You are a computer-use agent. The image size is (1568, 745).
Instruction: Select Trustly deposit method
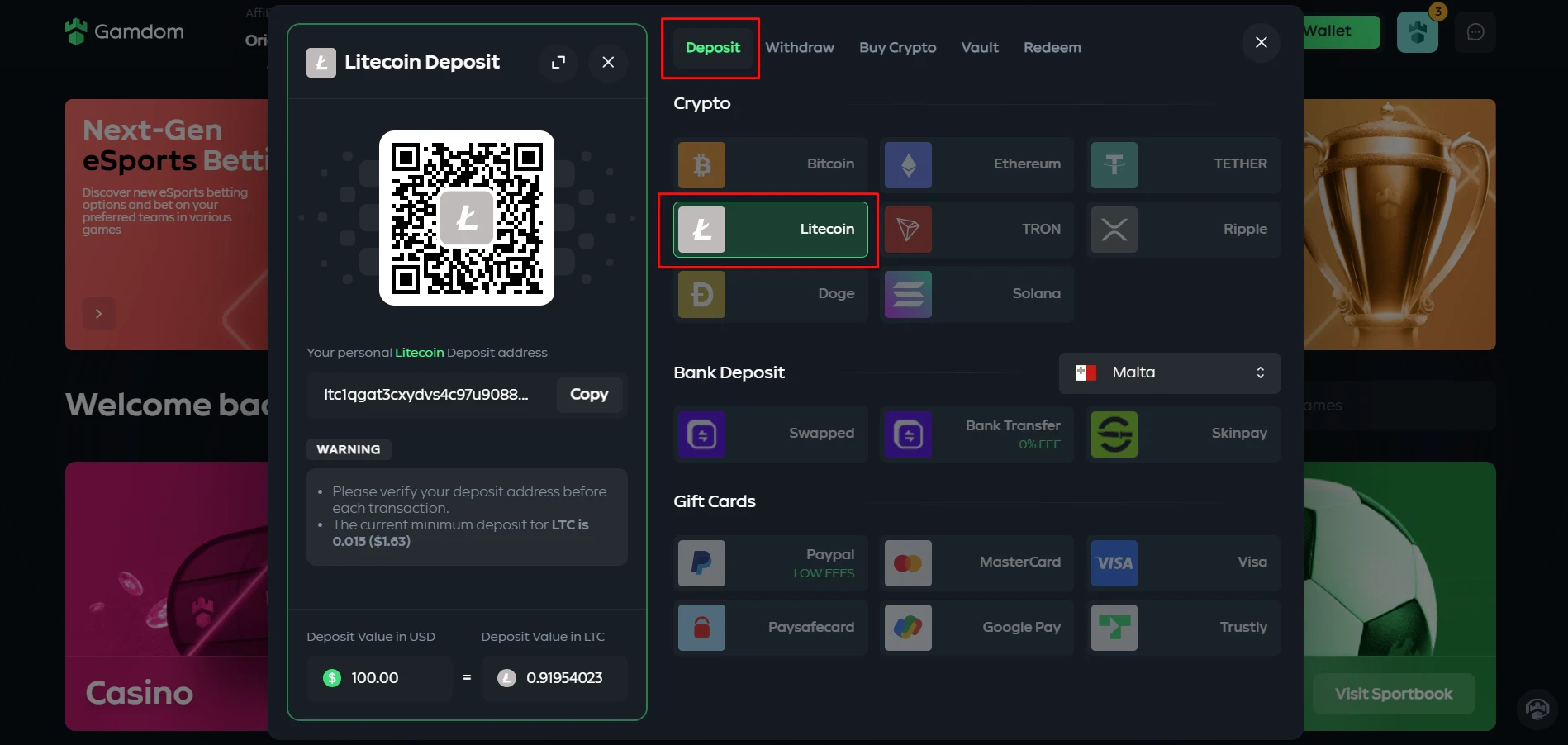(1183, 628)
